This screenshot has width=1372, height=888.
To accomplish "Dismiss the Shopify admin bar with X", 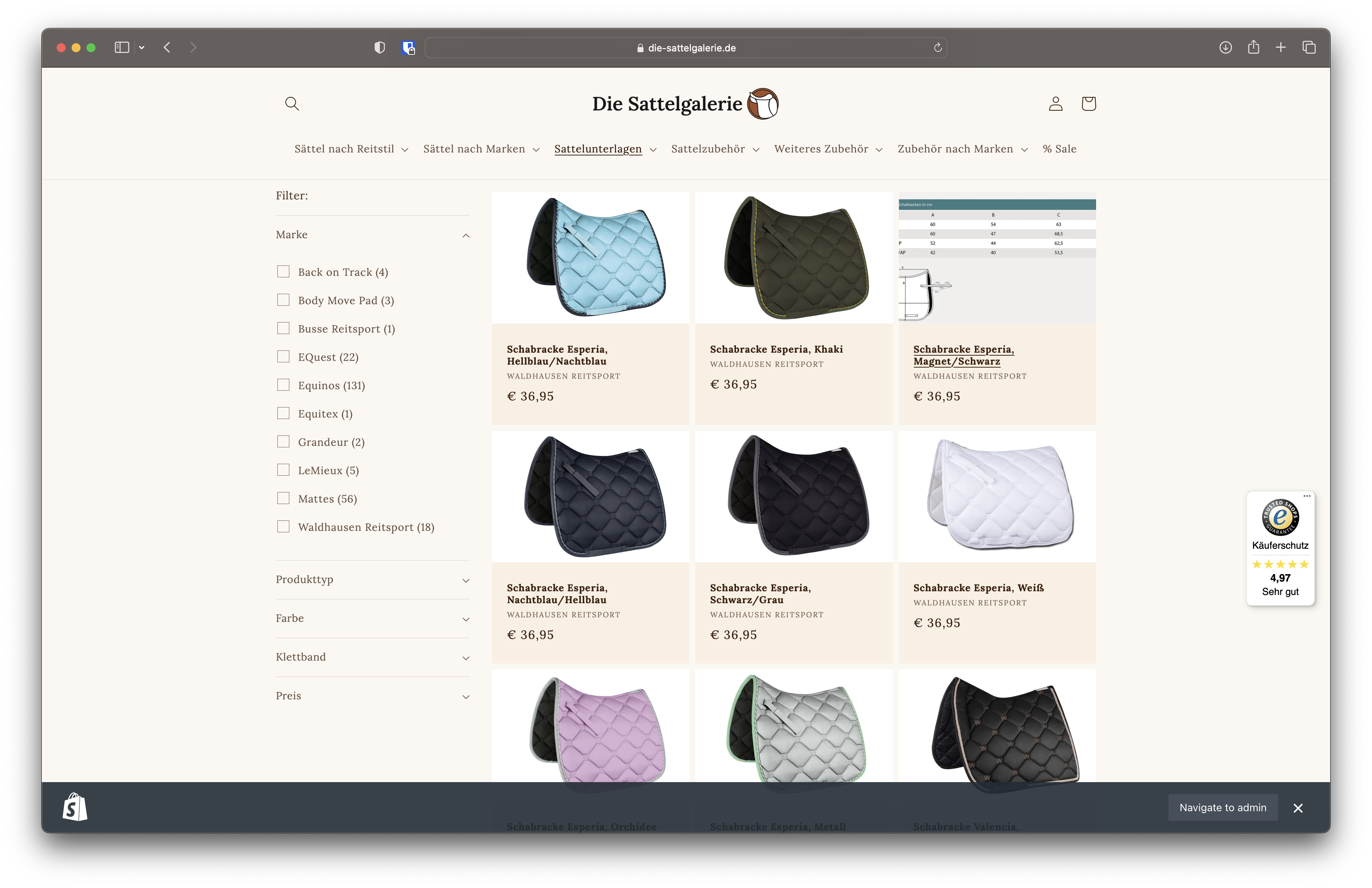I will [1298, 808].
